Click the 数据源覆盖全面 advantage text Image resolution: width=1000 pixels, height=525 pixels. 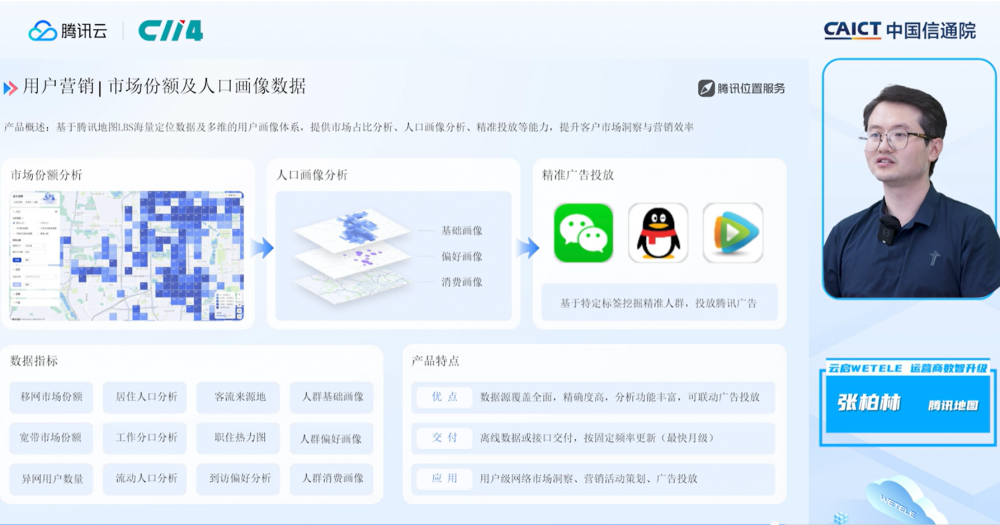[619, 397]
